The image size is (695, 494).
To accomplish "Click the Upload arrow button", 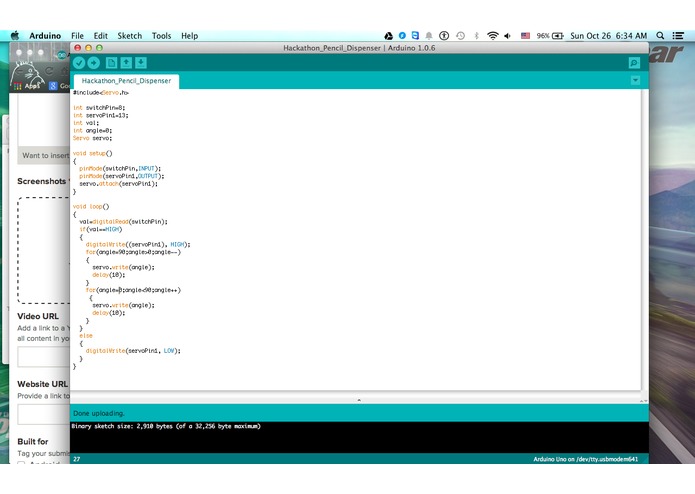I will [94, 63].
